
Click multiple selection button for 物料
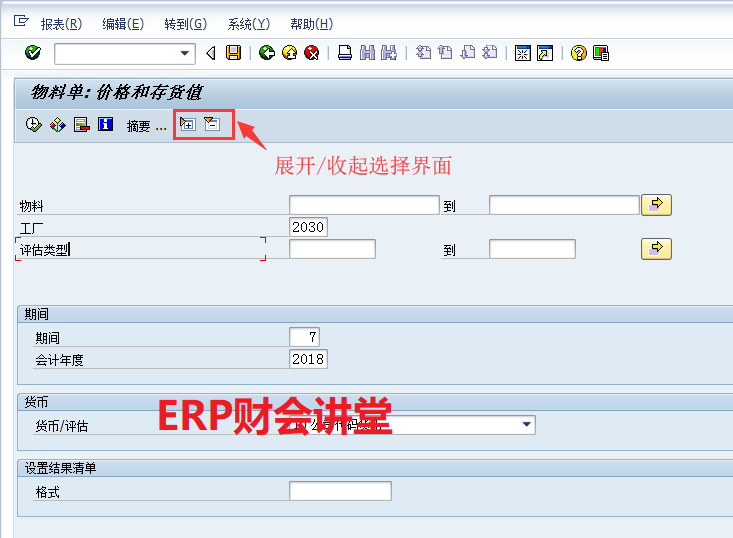click(656, 205)
